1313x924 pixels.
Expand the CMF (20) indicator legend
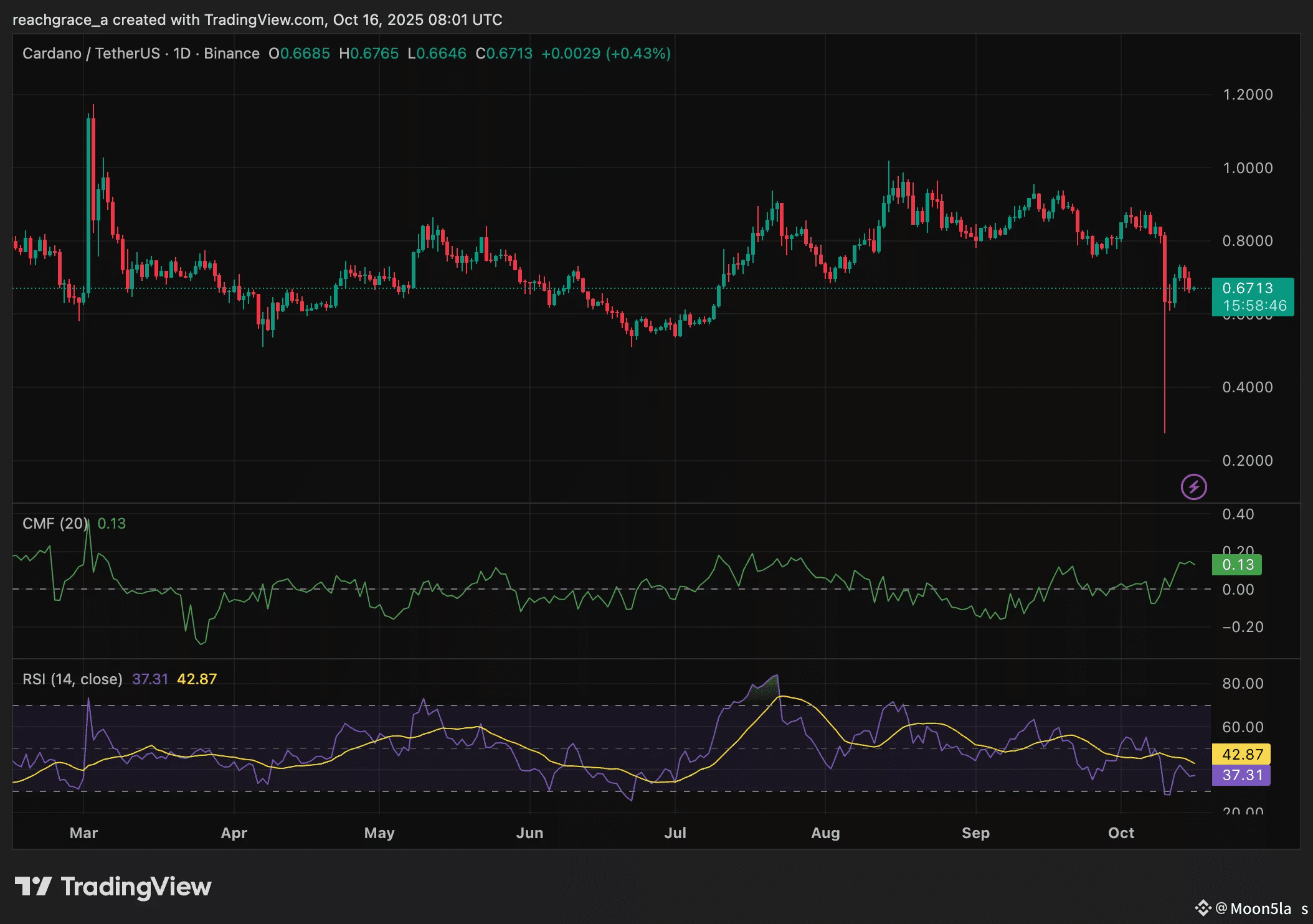tap(55, 524)
